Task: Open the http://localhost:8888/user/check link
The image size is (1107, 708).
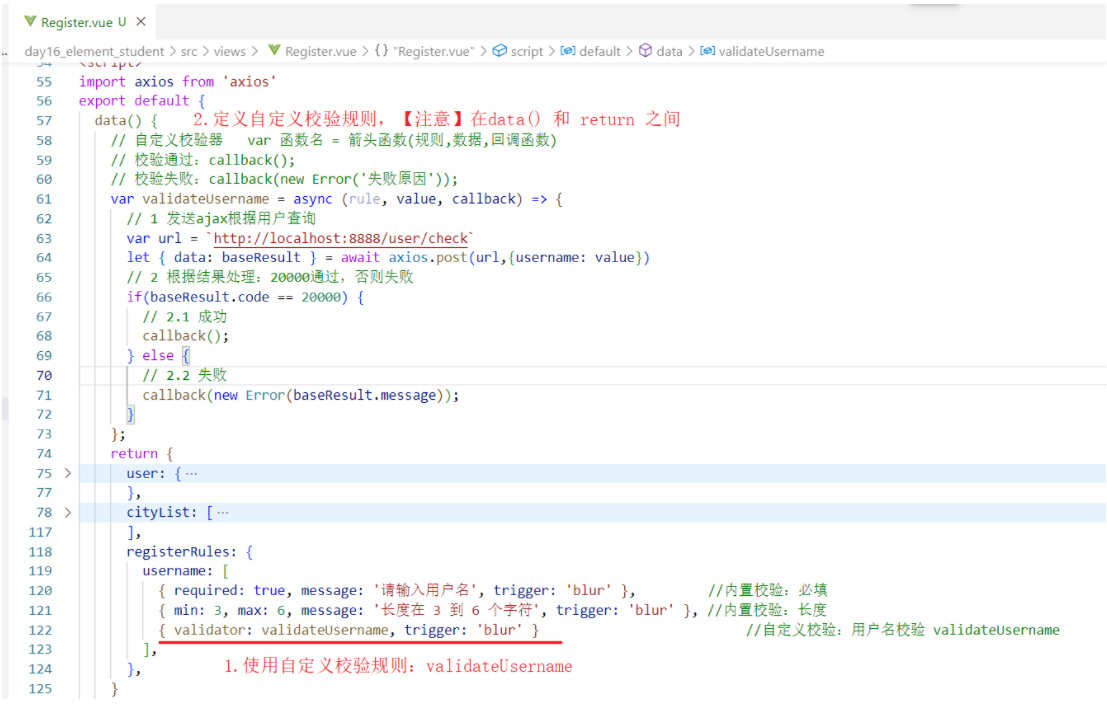Action: tap(341, 239)
